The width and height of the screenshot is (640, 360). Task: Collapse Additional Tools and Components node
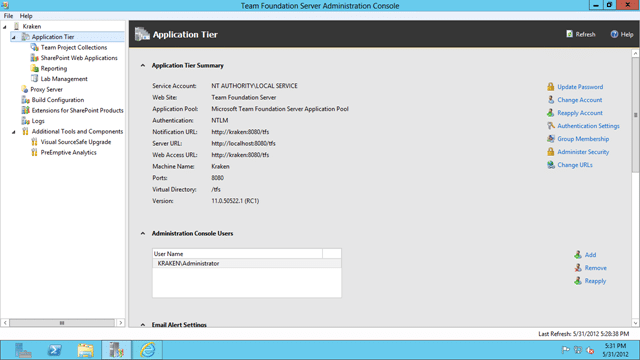pos(13,132)
